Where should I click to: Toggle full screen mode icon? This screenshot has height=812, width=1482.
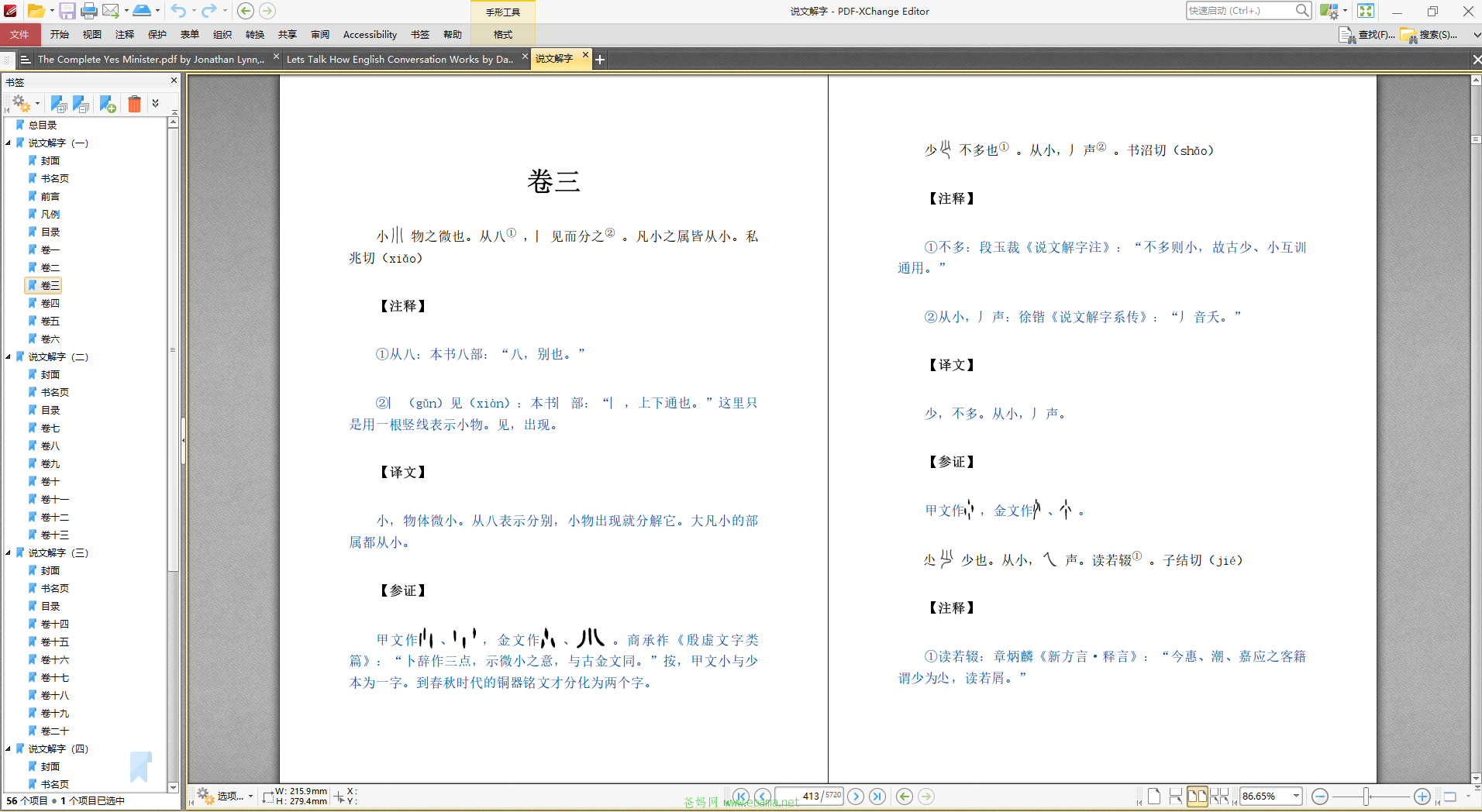pos(1366,11)
